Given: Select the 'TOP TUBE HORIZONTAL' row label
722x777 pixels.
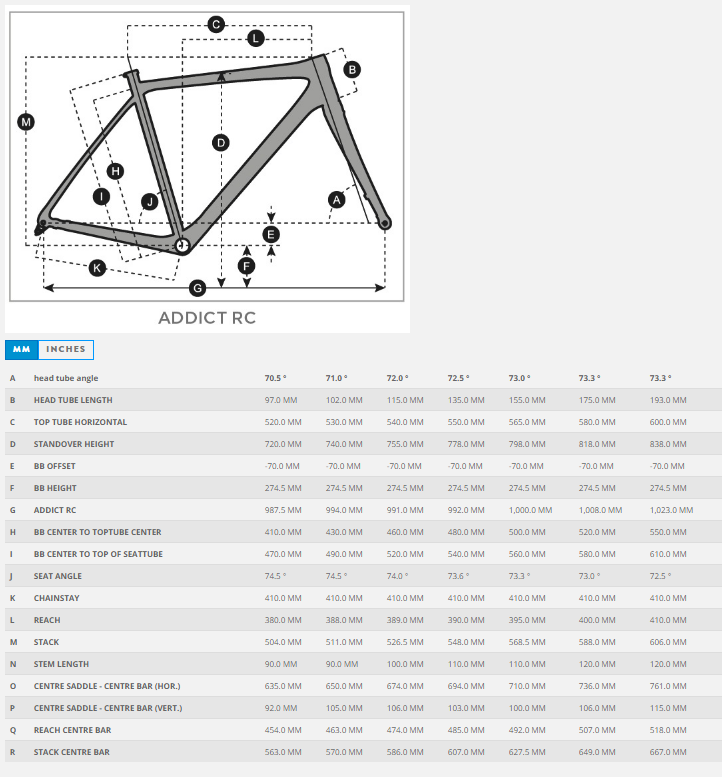Looking at the screenshot, I should click(x=80, y=422).
